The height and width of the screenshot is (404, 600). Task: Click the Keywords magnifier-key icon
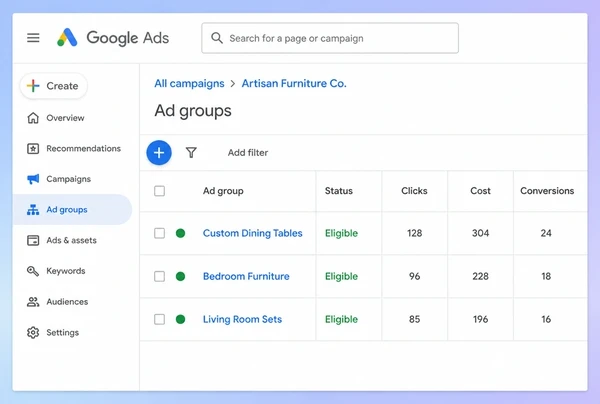pos(33,271)
